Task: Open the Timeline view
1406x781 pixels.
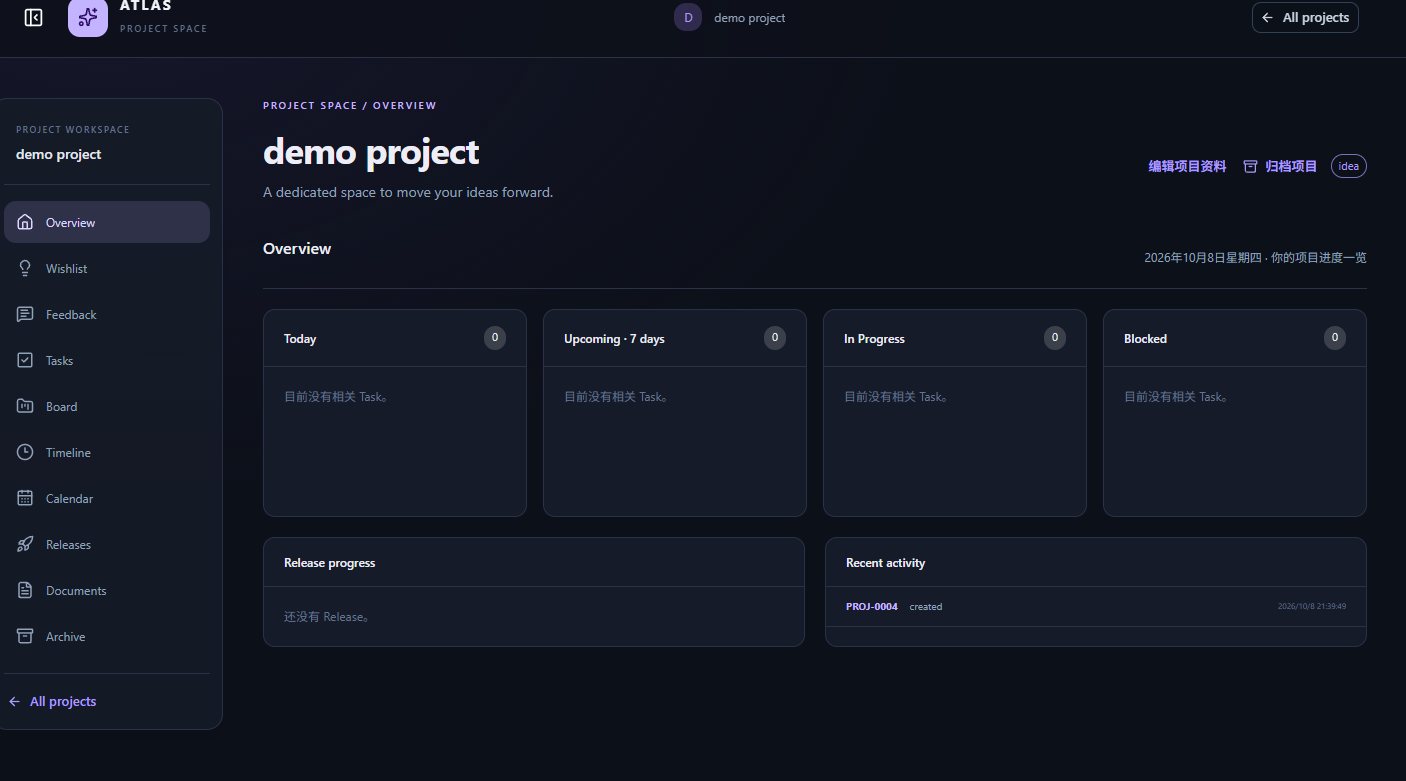Action: pyautogui.click(x=107, y=452)
